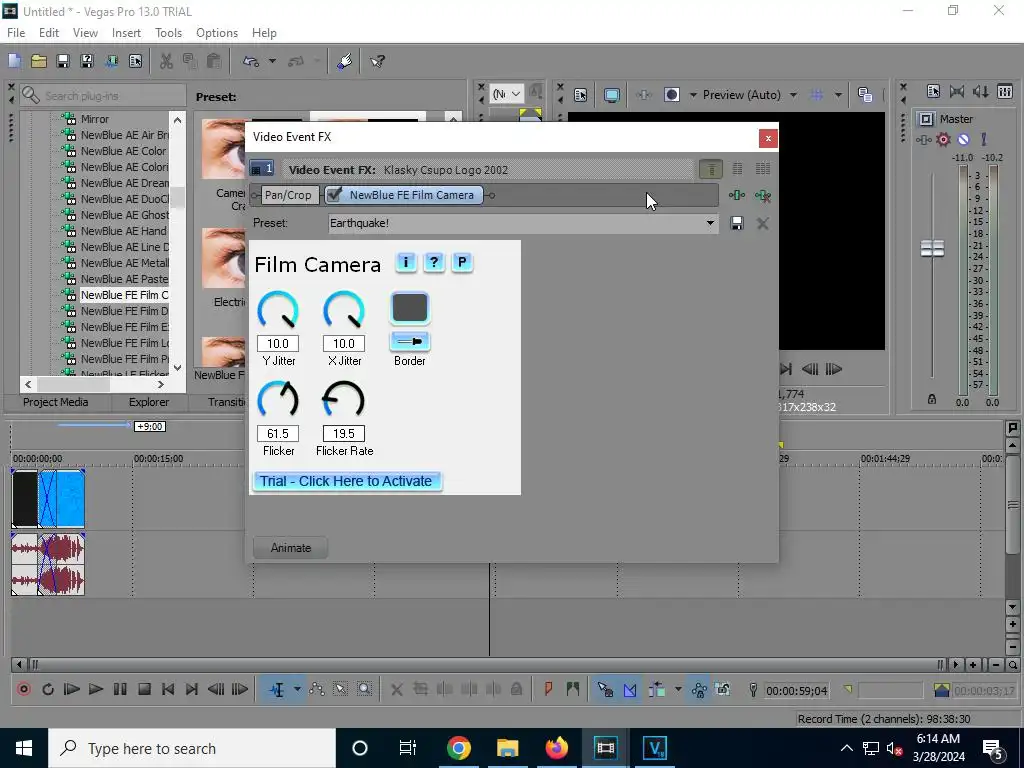Image resolution: width=1024 pixels, height=768 pixels.
Task: Click the Search plug-ins field
Action: (x=103, y=96)
